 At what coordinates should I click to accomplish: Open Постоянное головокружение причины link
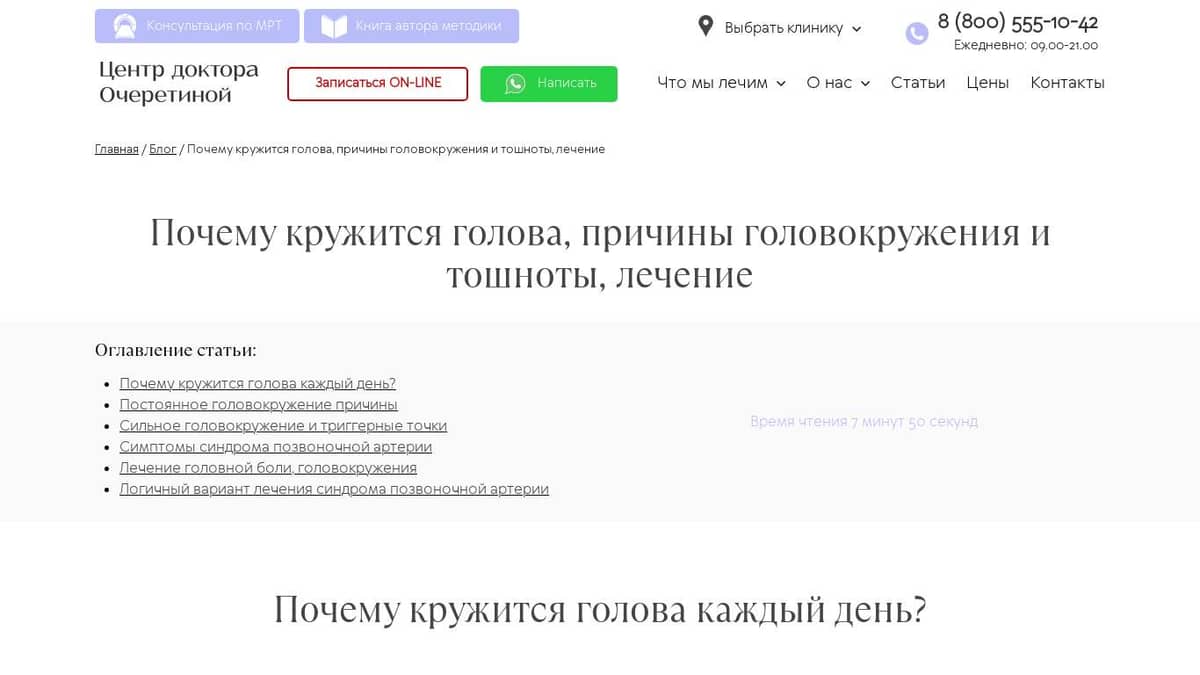[x=259, y=404]
